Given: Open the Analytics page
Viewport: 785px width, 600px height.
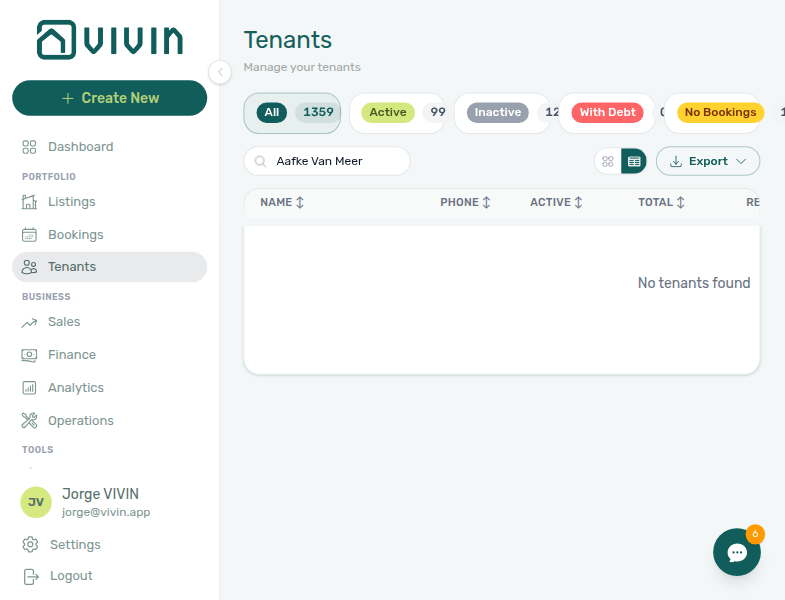Looking at the screenshot, I should 110,388.
